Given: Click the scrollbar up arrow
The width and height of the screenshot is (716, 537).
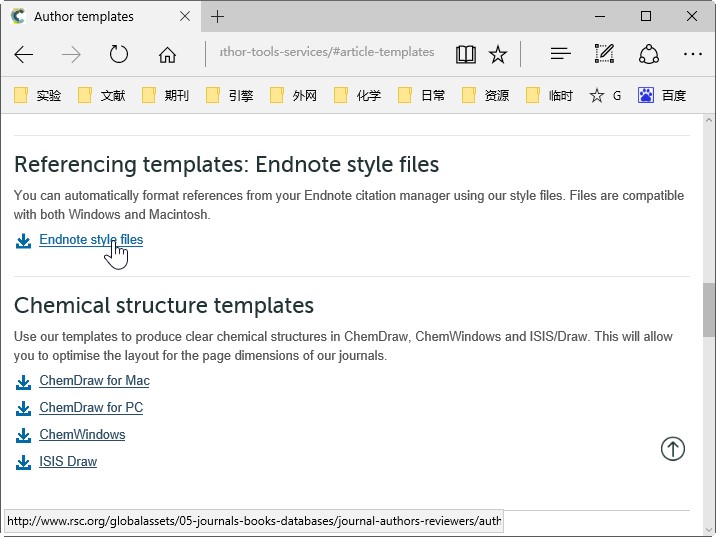Looking at the screenshot, I should pos(709,121).
